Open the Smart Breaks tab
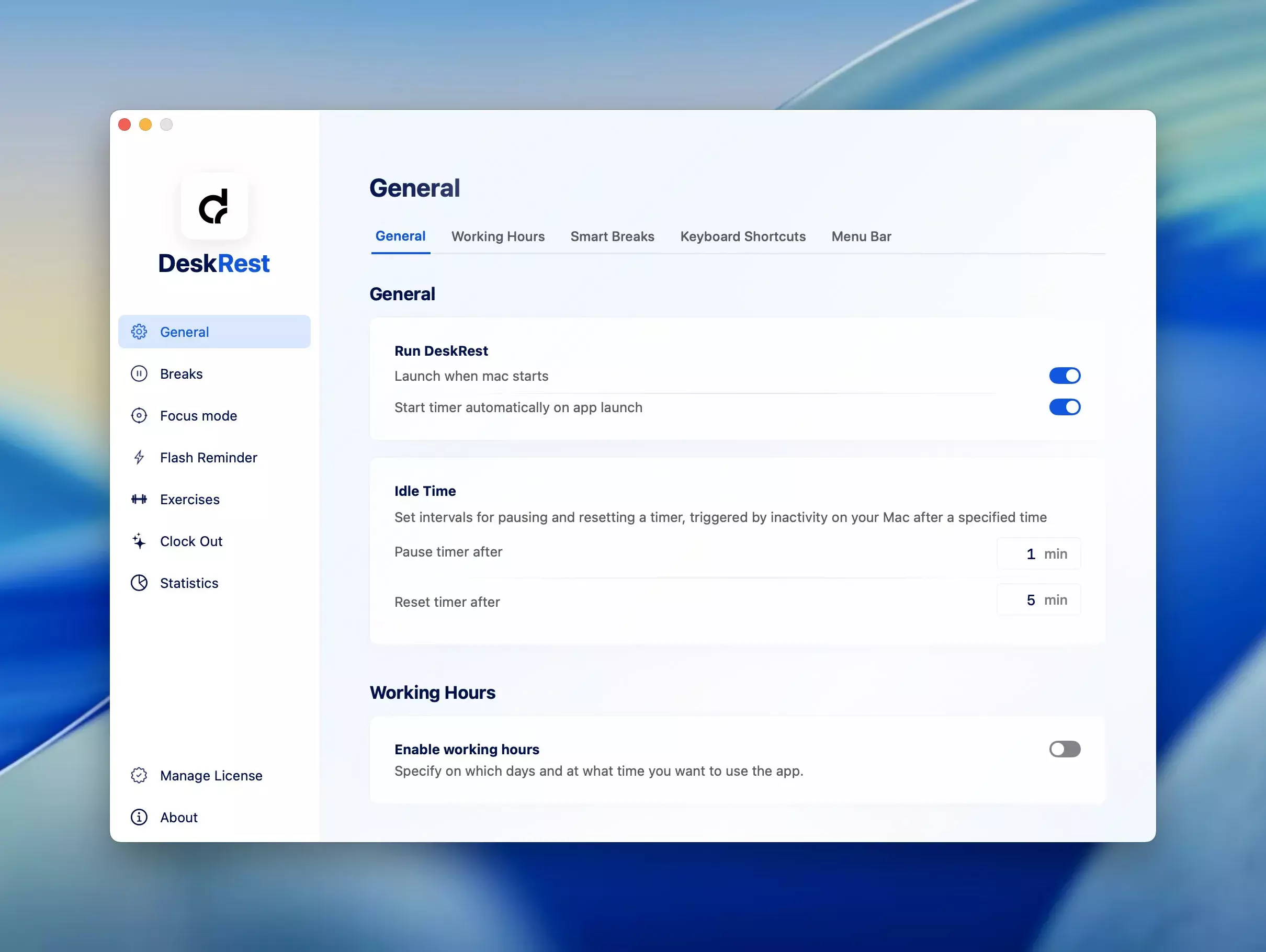 coord(612,237)
